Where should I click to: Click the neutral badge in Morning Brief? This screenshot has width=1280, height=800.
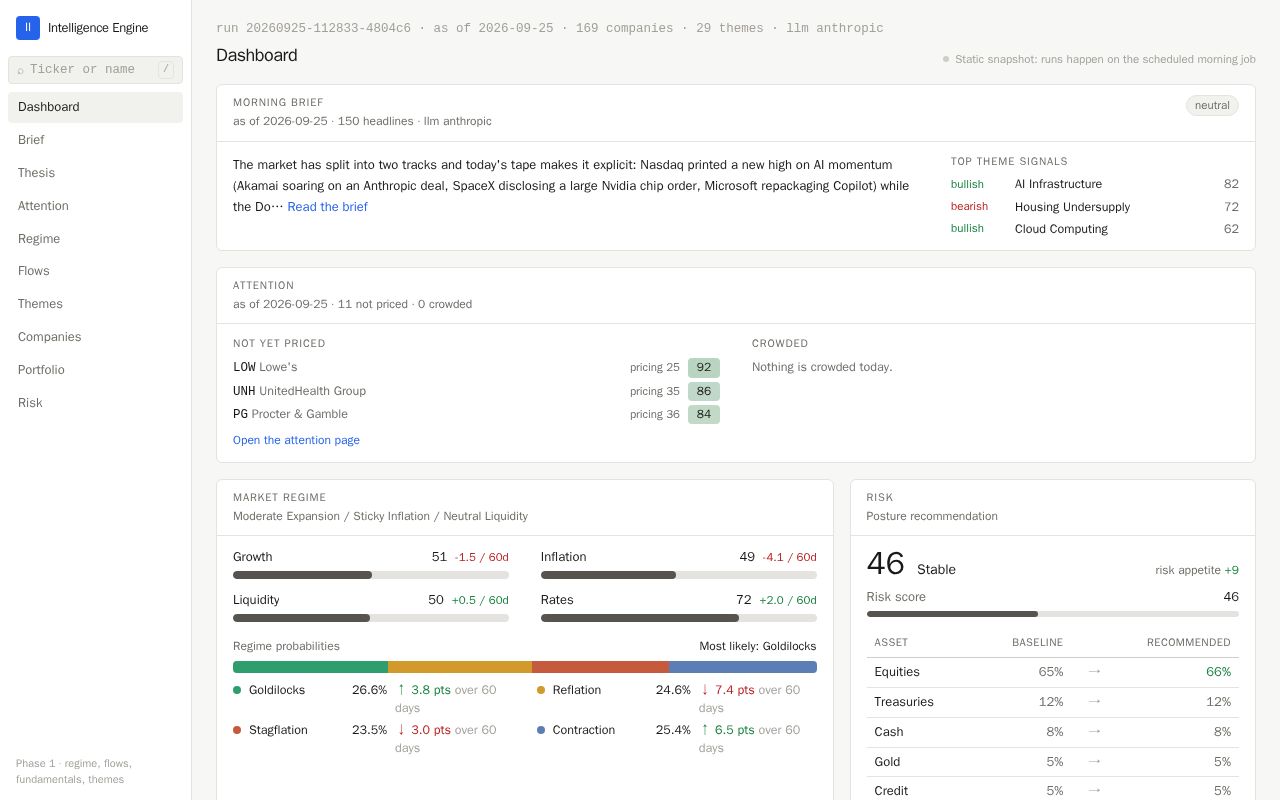point(1212,105)
